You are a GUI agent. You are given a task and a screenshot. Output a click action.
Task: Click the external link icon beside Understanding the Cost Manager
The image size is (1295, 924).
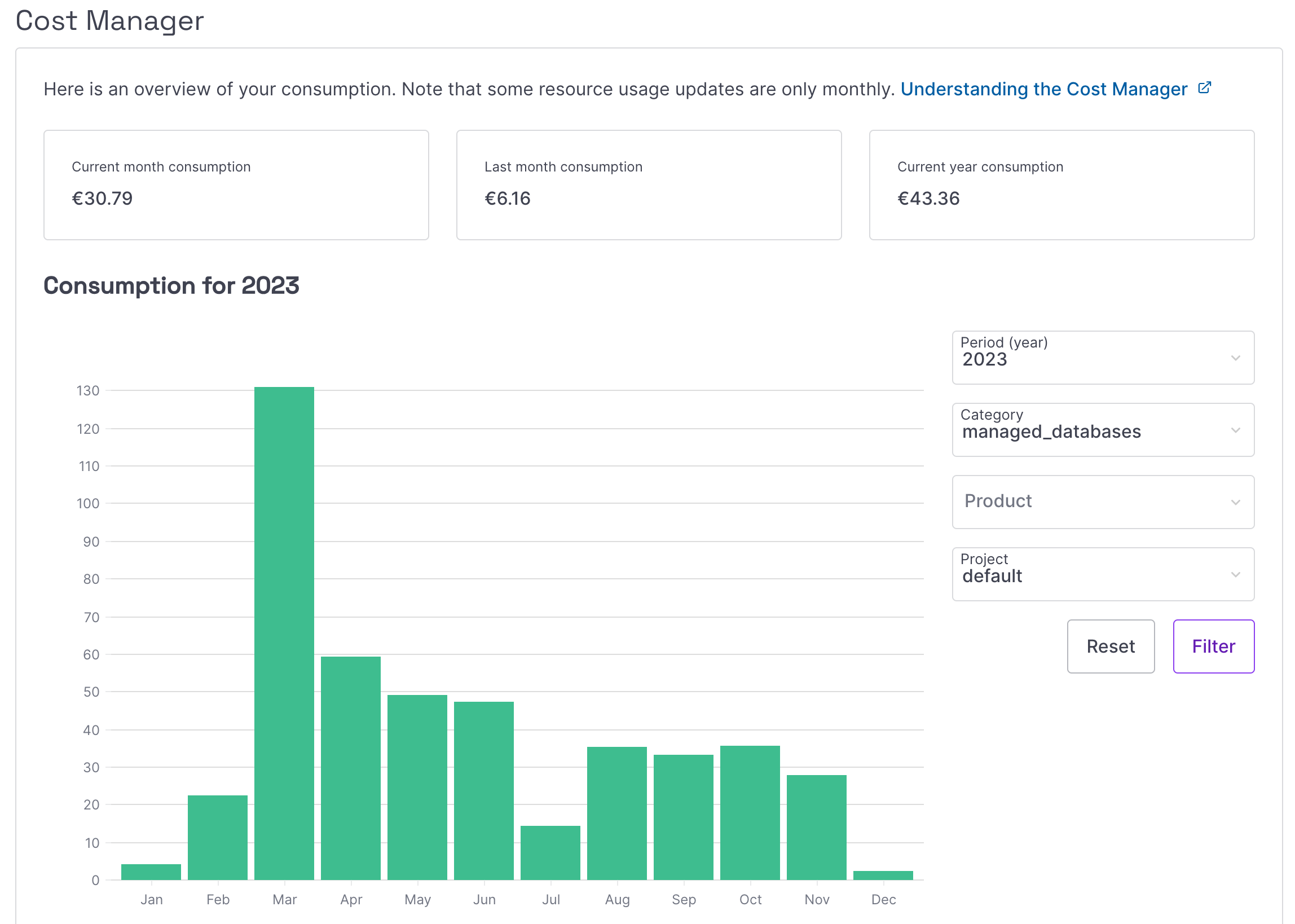(1204, 88)
